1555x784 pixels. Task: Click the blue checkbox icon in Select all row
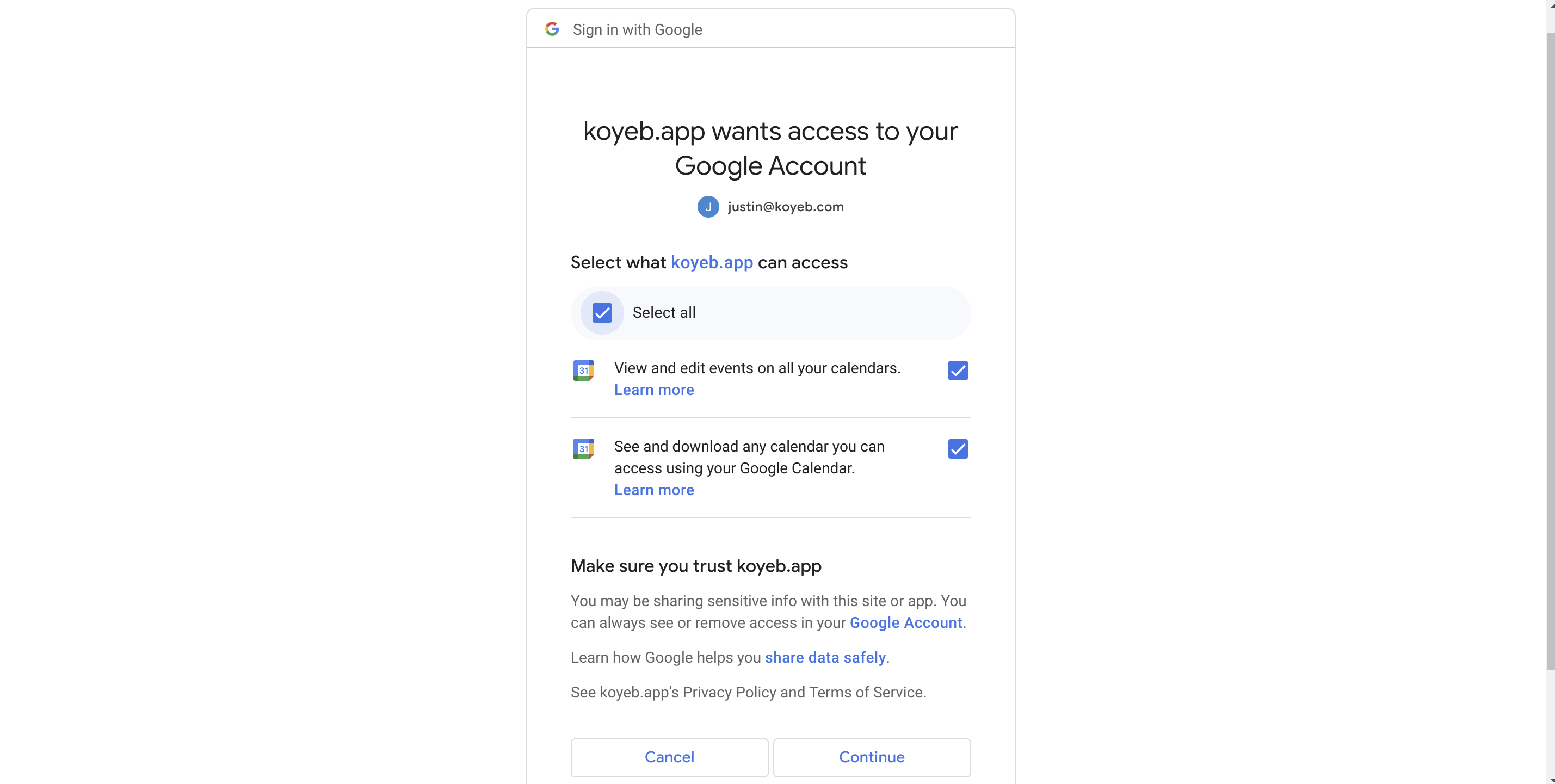coord(601,312)
